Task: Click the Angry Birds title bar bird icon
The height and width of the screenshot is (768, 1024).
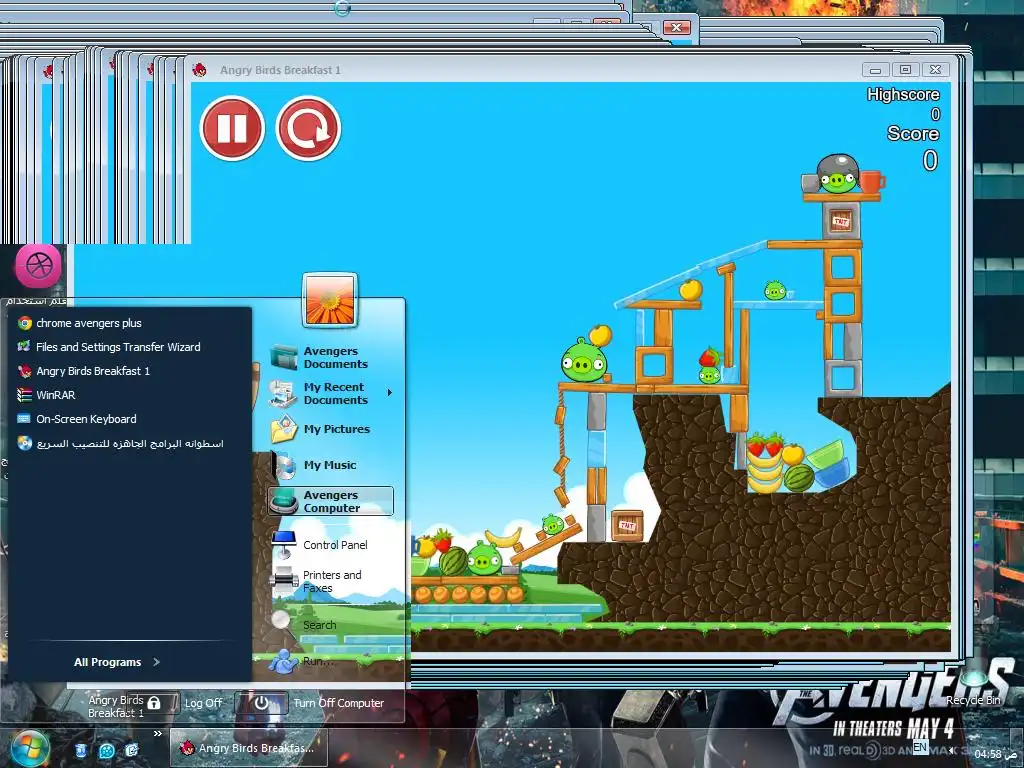Action: [x=200, y=70]
